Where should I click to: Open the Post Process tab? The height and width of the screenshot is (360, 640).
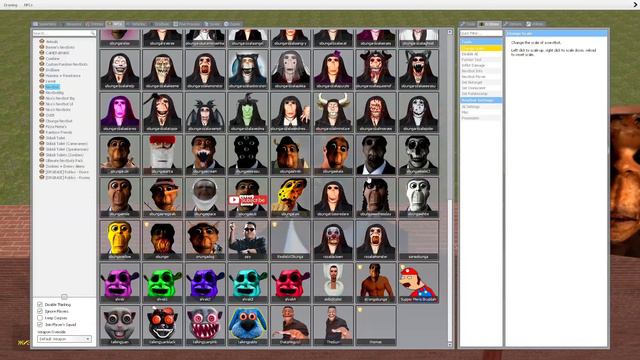[x=186, y=24]
